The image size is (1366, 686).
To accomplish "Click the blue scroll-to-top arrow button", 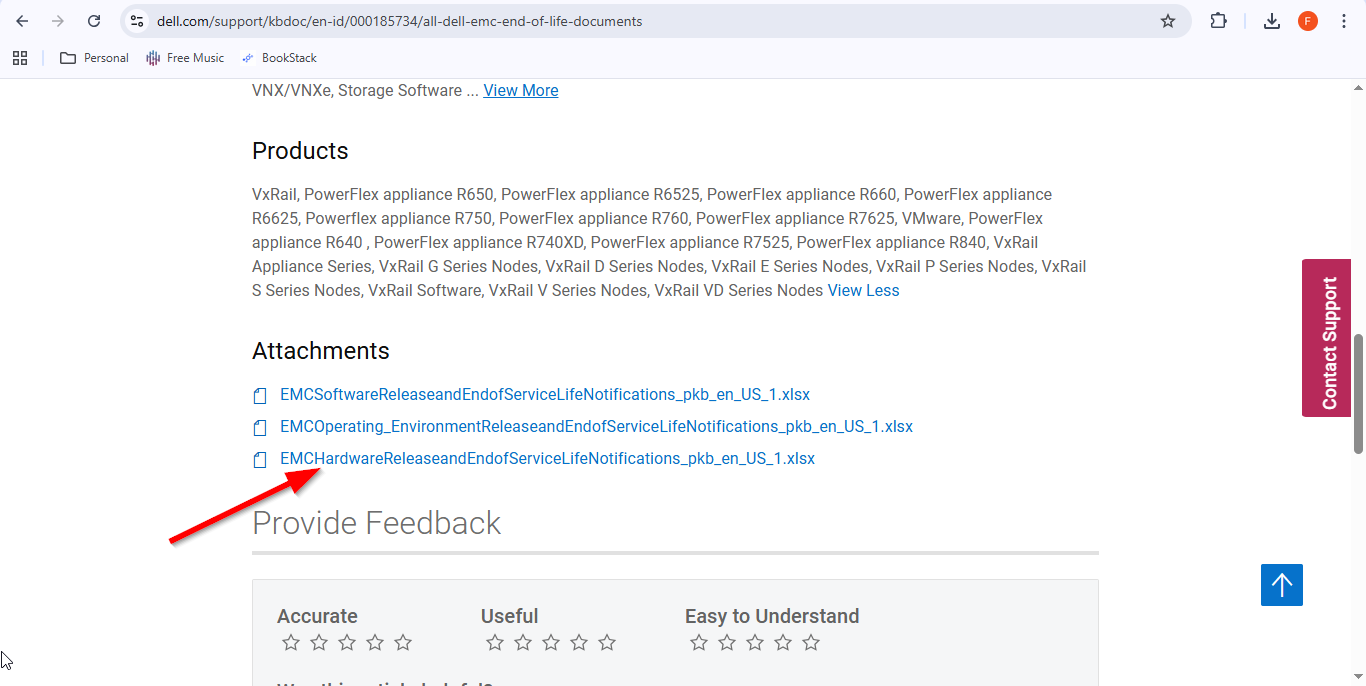I will pyautogui.click(x=1282, y=585).
